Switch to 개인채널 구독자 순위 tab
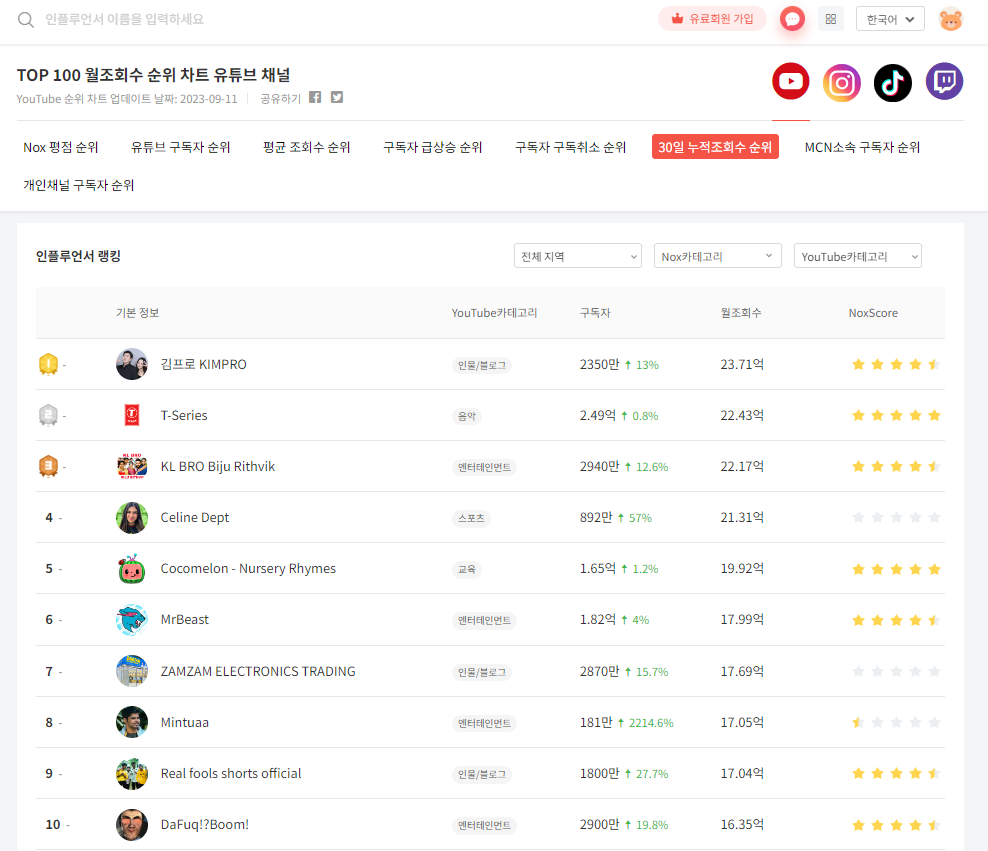Screen dimensions: 988x851 (79, 185)
